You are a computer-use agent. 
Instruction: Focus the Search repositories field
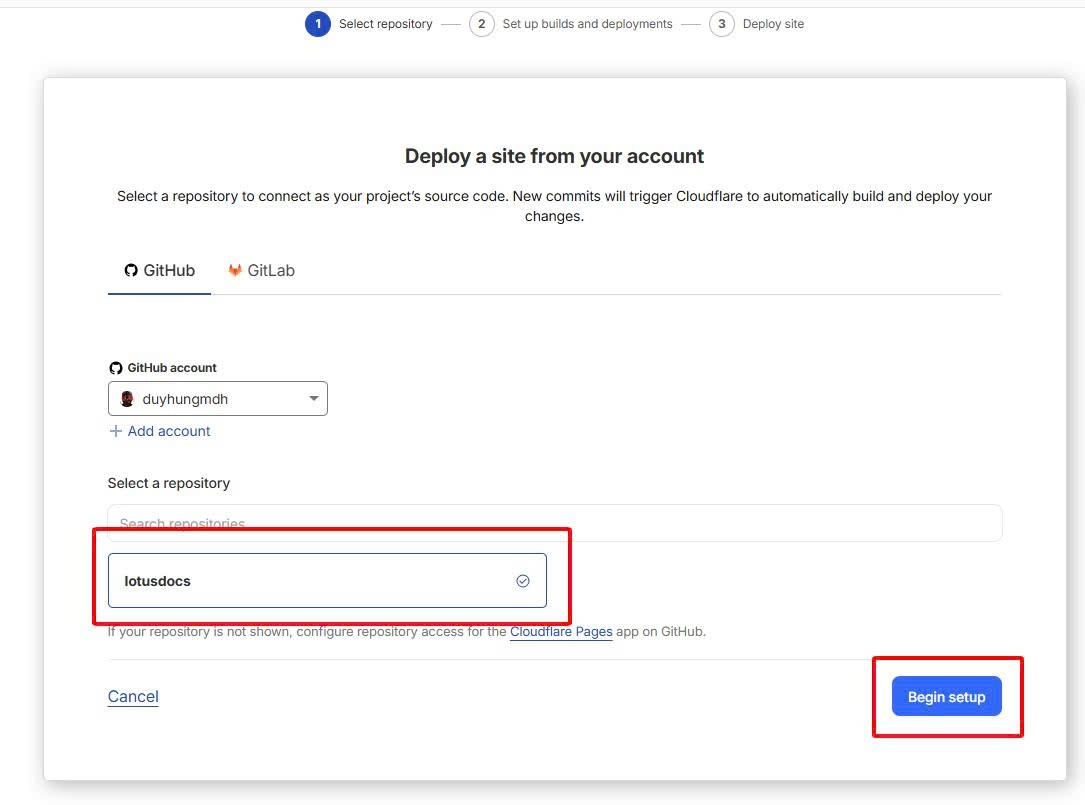pyautogui.click(x=554, y=523)
